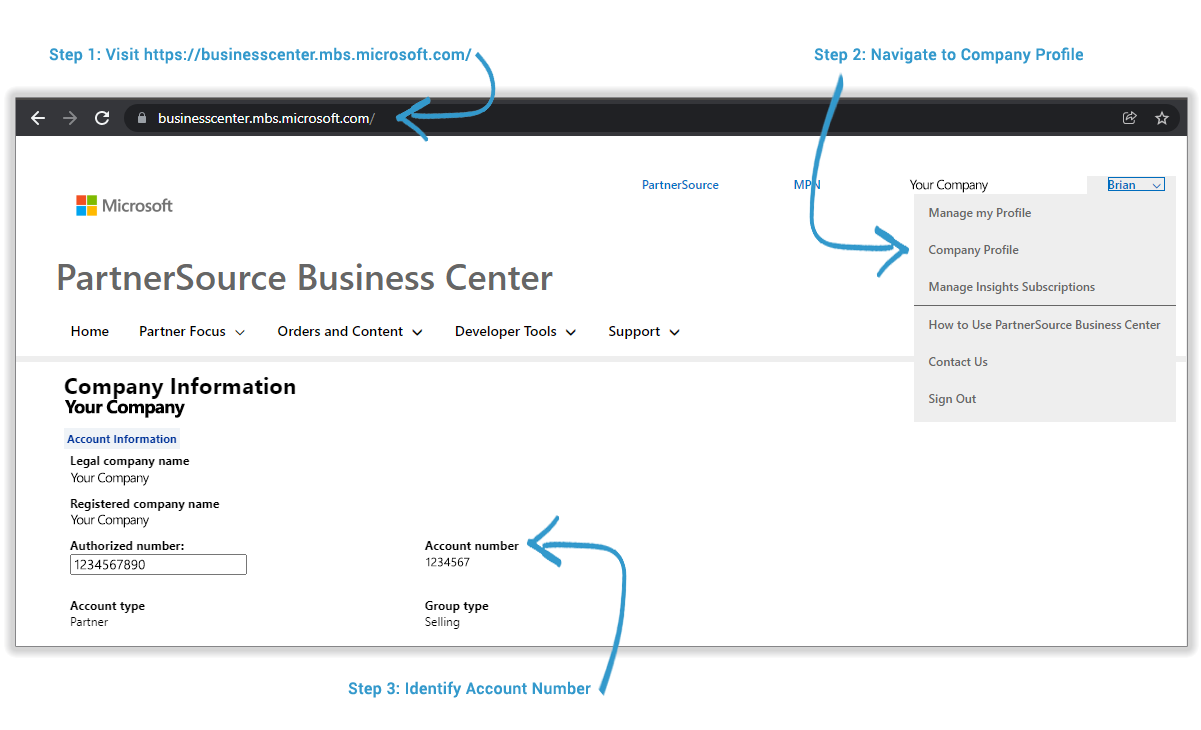
Task: Open the Support dropdown menu
Action: pyautogui.click(x=644, y=332)
